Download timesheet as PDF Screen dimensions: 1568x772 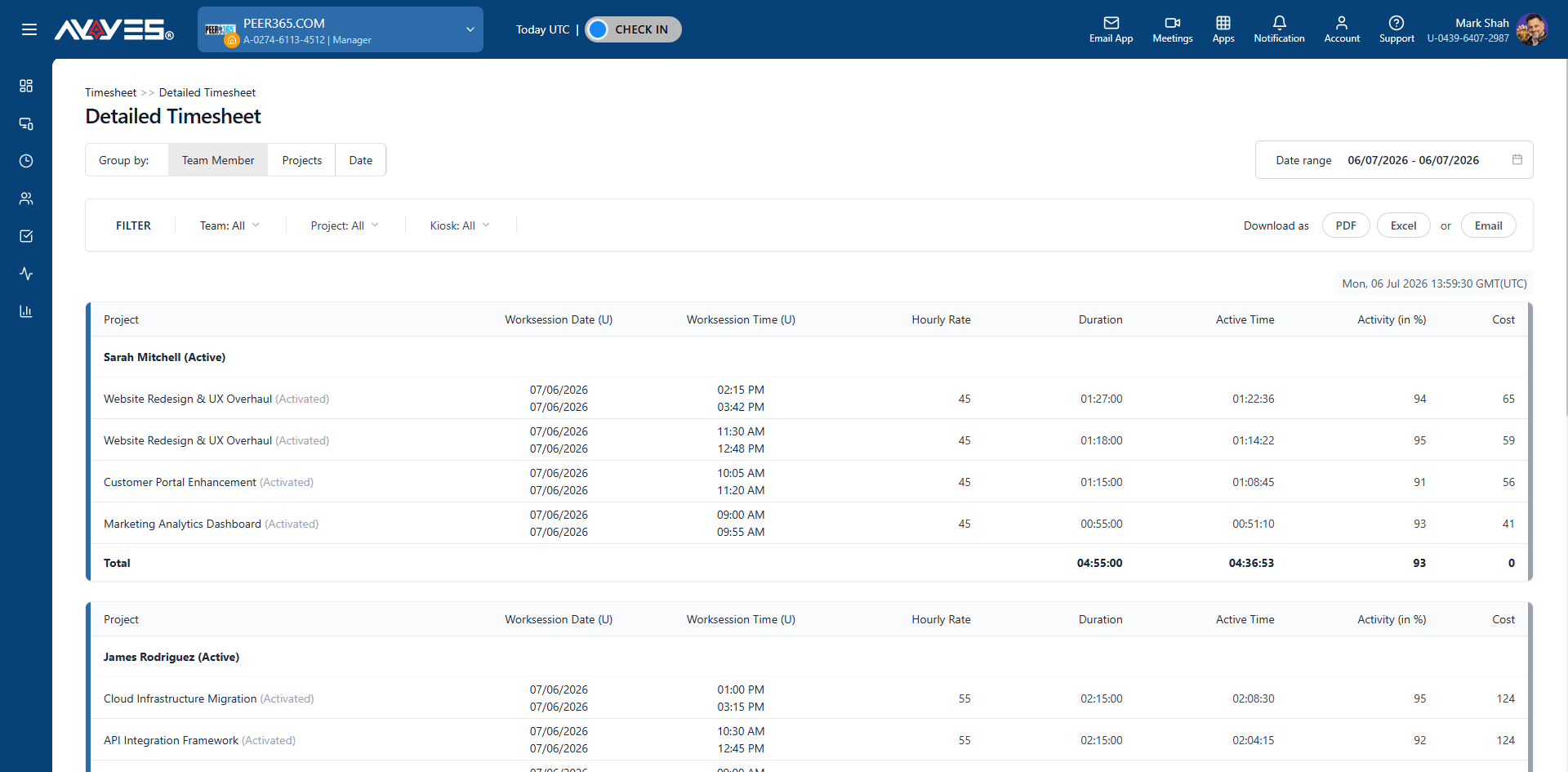point(1346,225)
